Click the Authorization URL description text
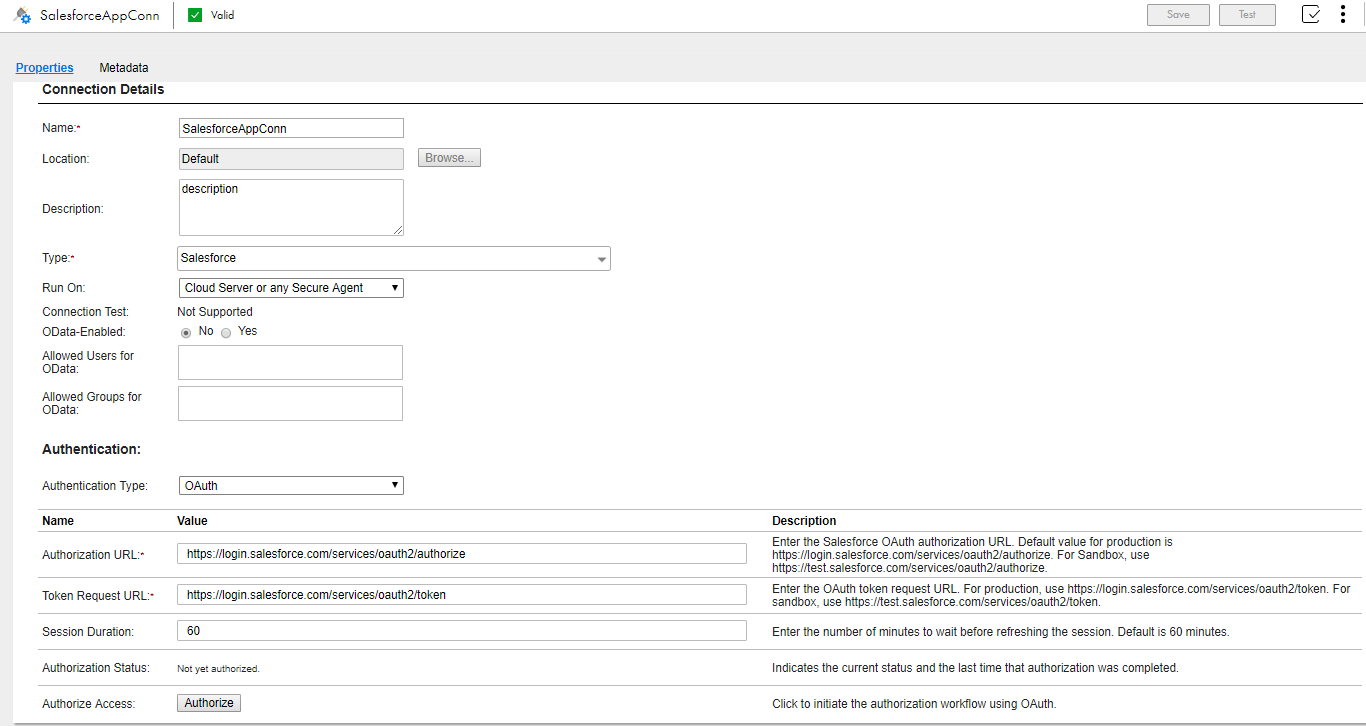The height and width of the screenshot is (726, 1366). click(x=972, y=555)
